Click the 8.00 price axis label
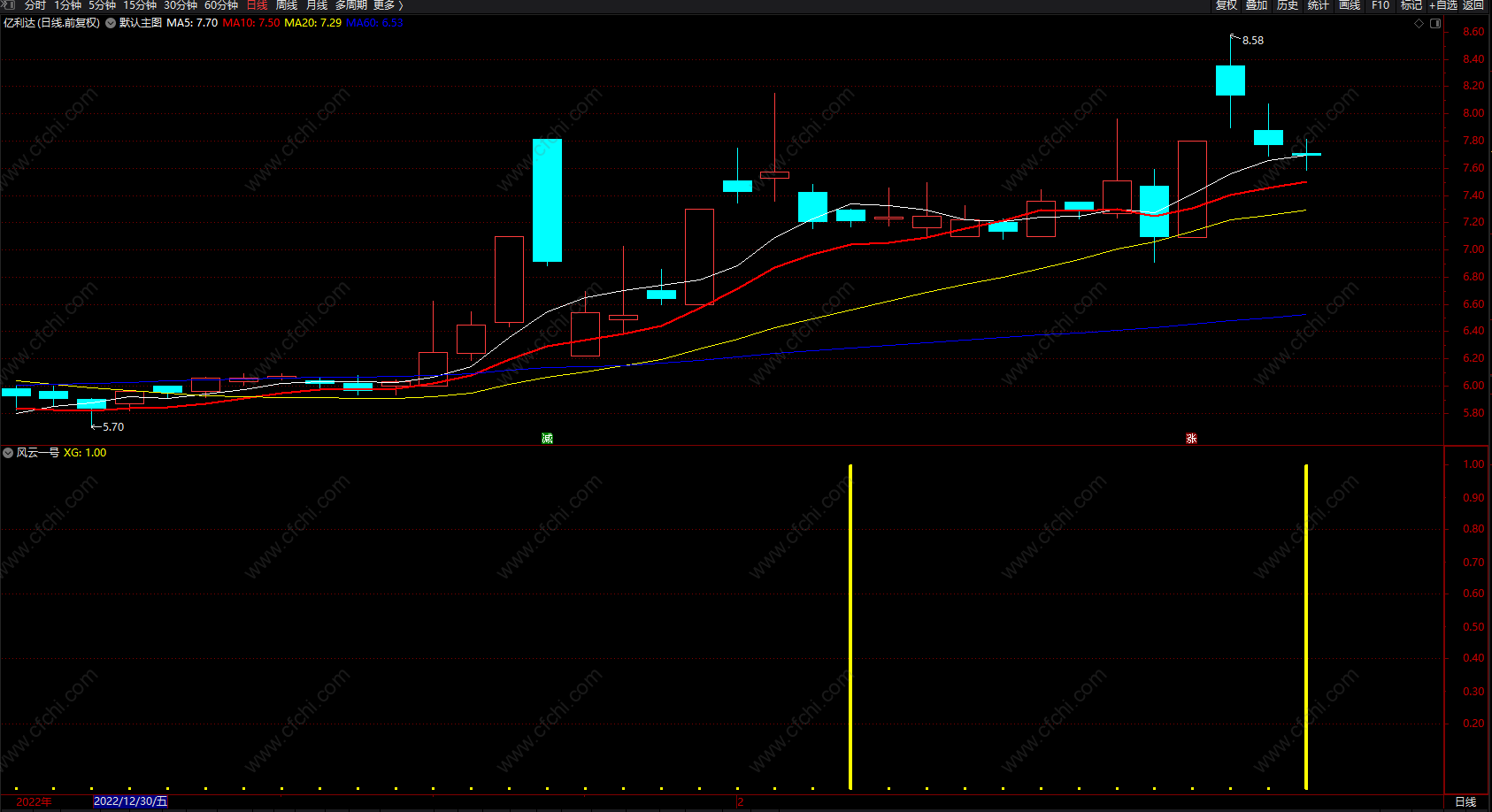The width and height of the screenshot is (1492, 812). click(1473, 113)
